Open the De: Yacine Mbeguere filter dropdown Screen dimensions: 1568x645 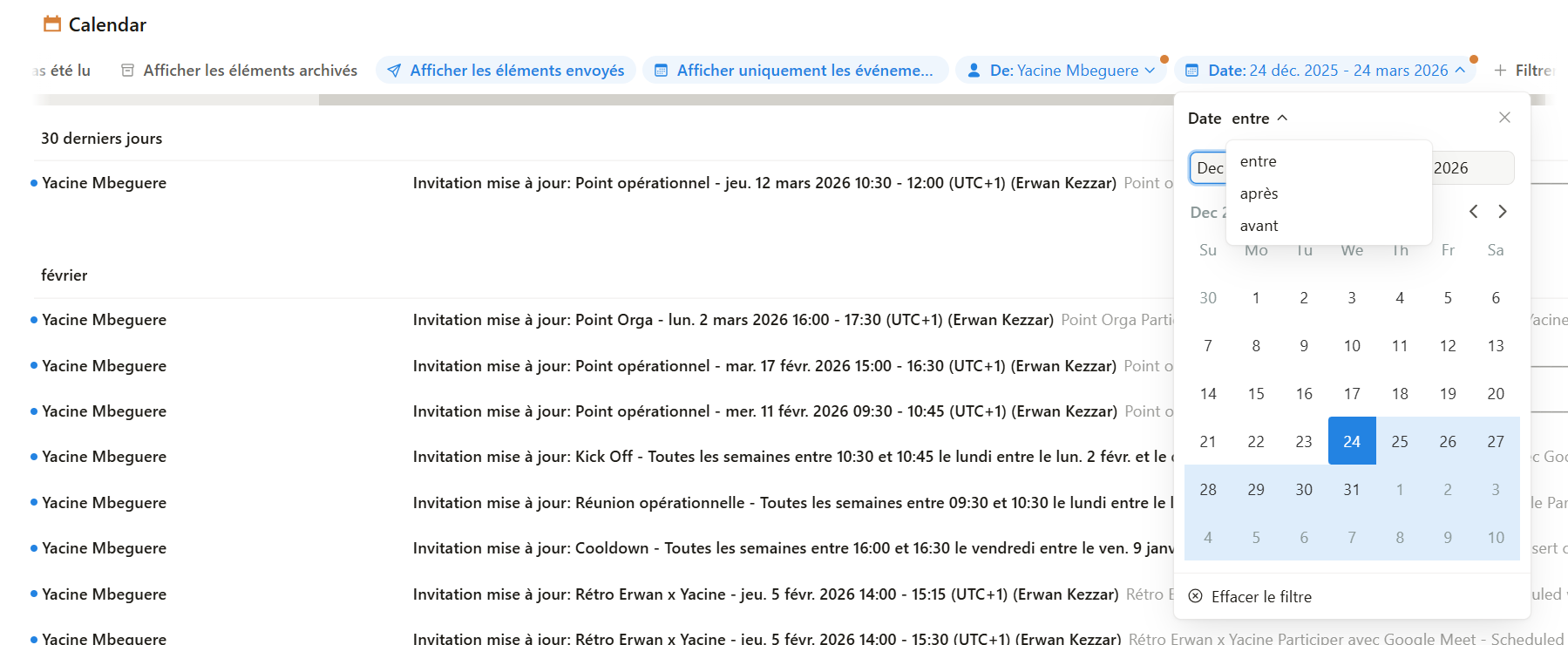point(1062,71)
